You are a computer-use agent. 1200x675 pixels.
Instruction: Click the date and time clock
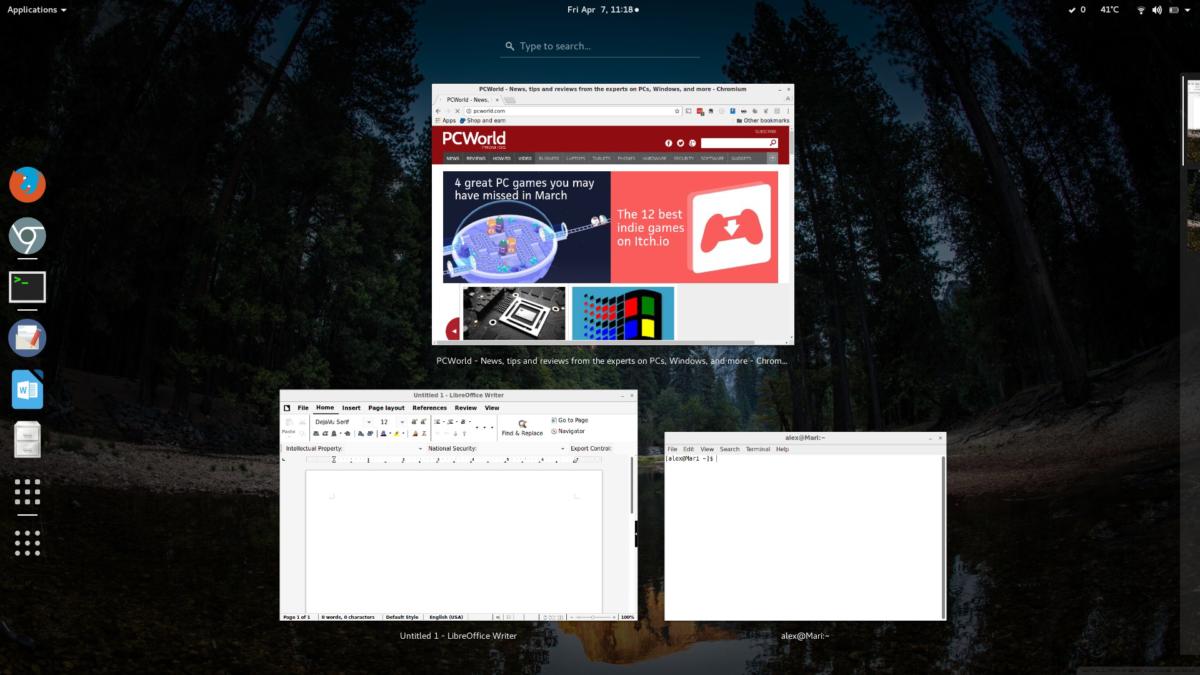pyautogui.click(x=603, y=9)
